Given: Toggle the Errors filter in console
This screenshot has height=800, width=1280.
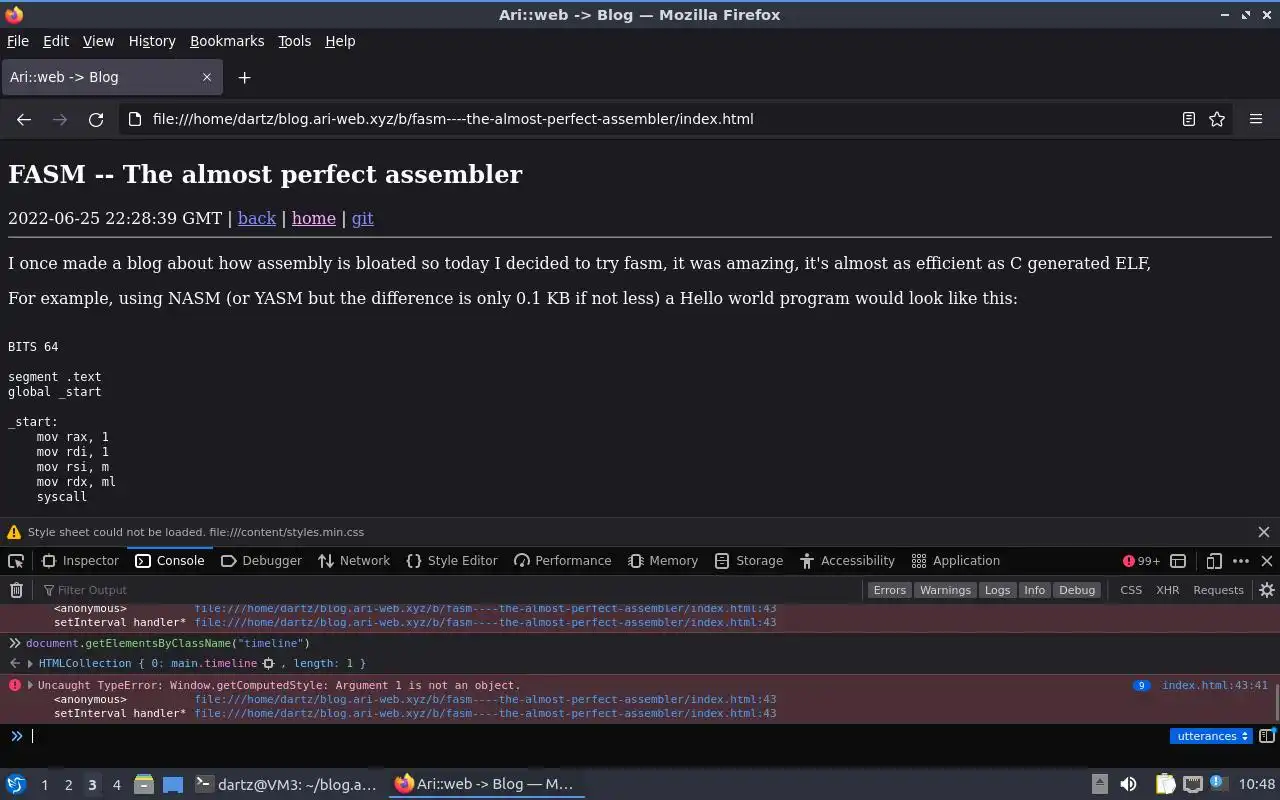Looking at the screenshot, I should tap(889, 590).
